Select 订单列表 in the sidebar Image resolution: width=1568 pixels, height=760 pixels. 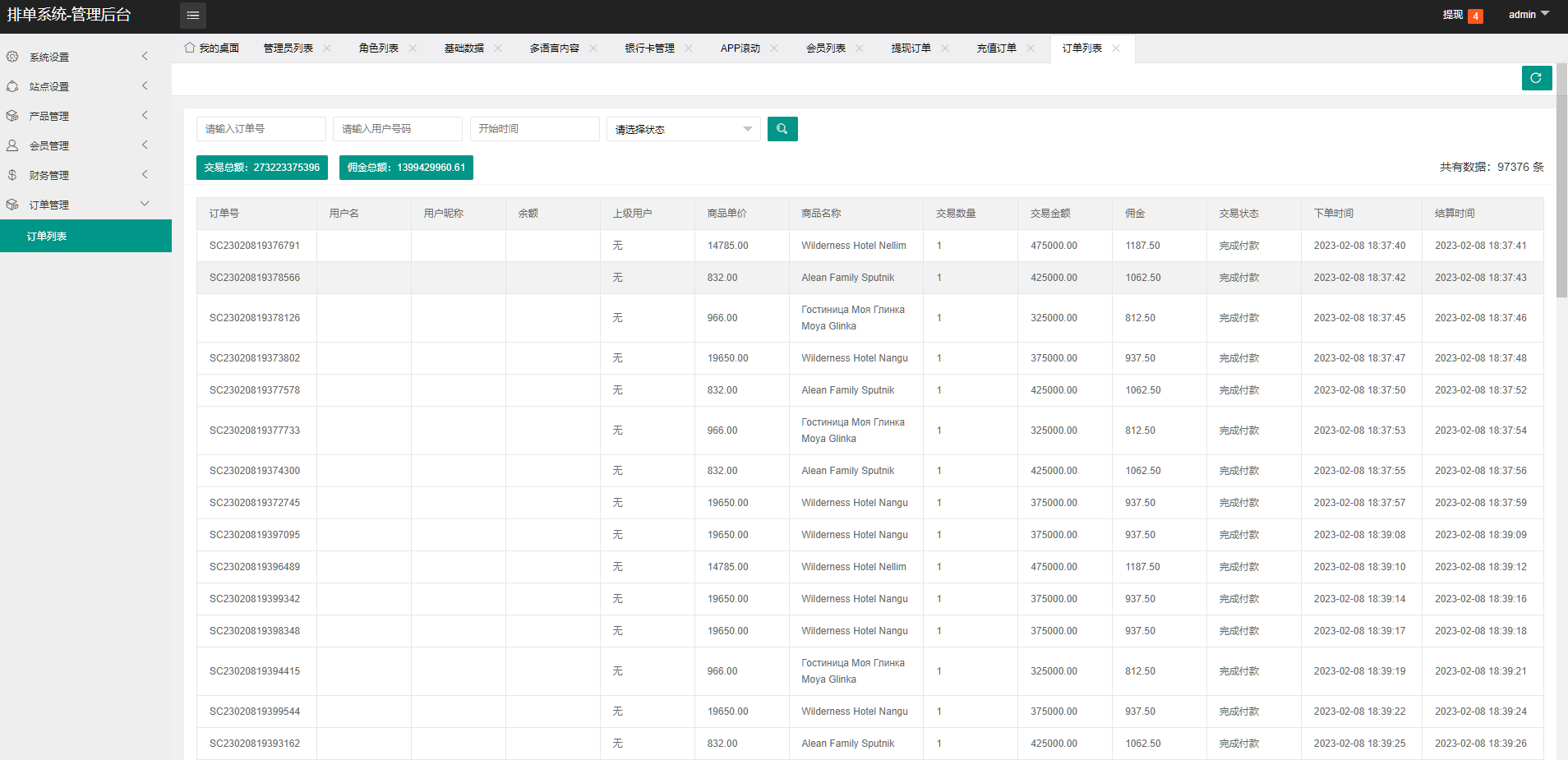click(x=85, y=236)
